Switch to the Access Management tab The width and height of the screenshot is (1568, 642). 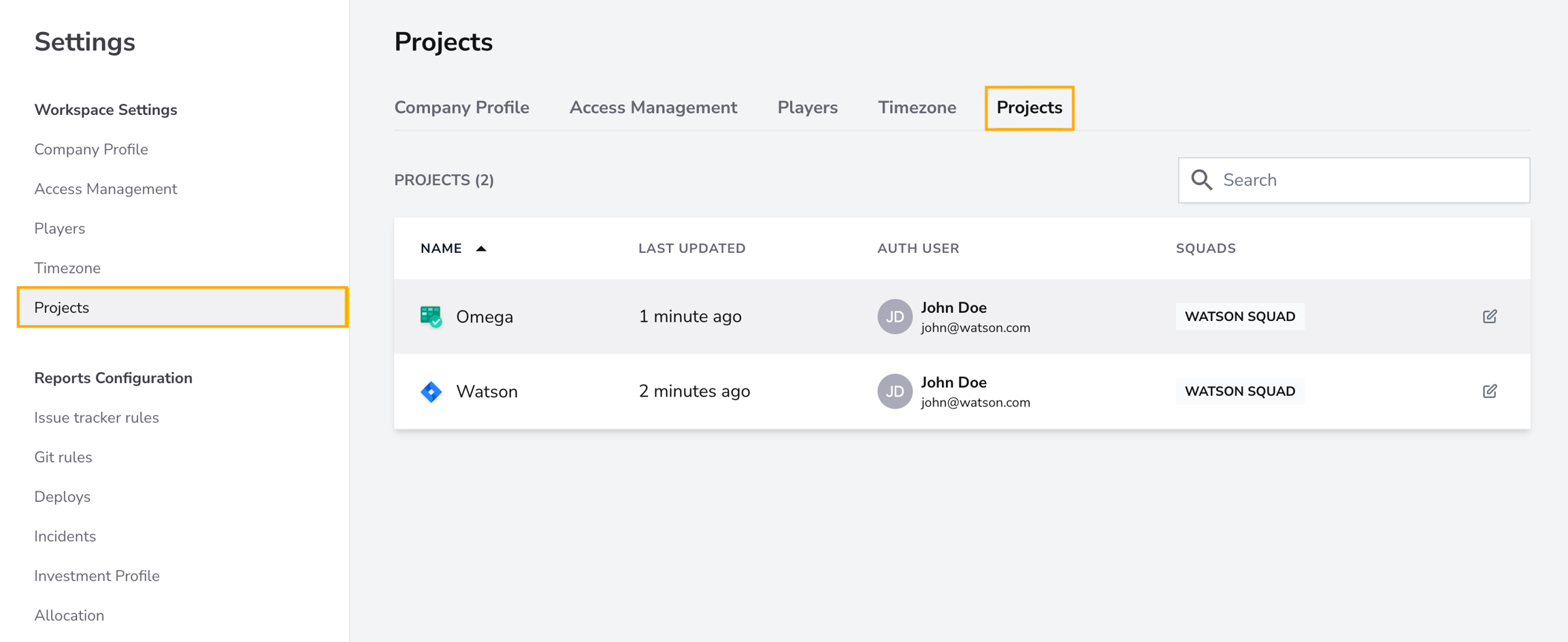click(653, 107)
